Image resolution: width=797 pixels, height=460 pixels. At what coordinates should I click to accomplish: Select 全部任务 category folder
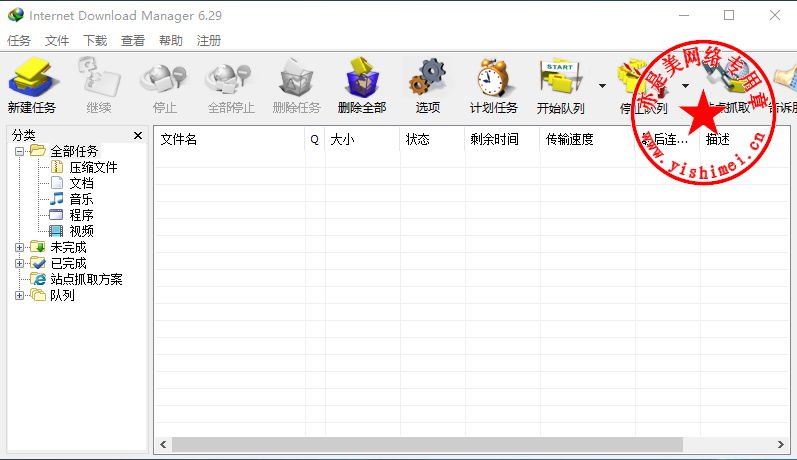[64, 151]
